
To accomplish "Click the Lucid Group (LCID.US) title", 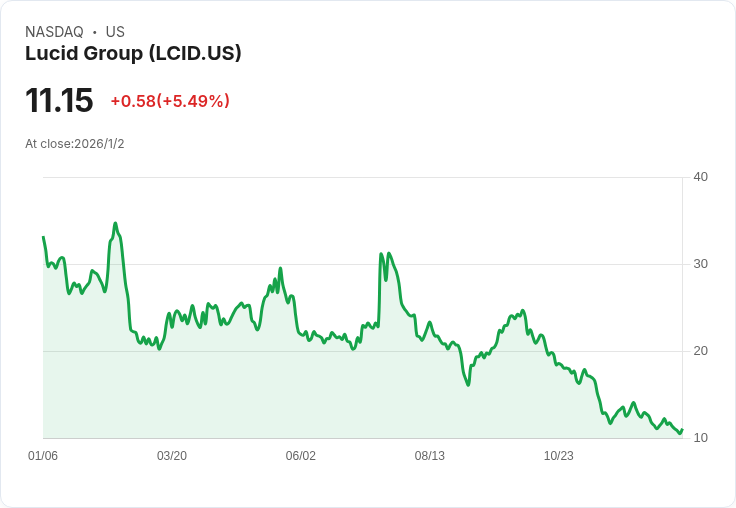I will coord(133,53).
